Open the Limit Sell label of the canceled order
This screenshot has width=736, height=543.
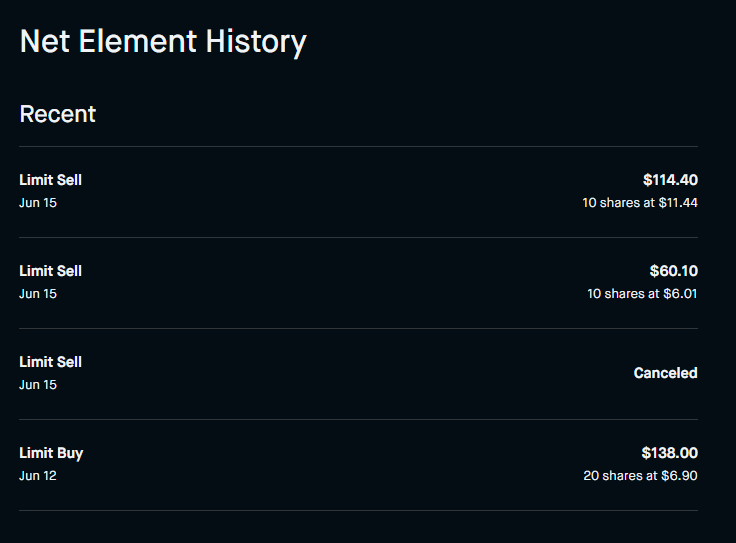[51, 362]
